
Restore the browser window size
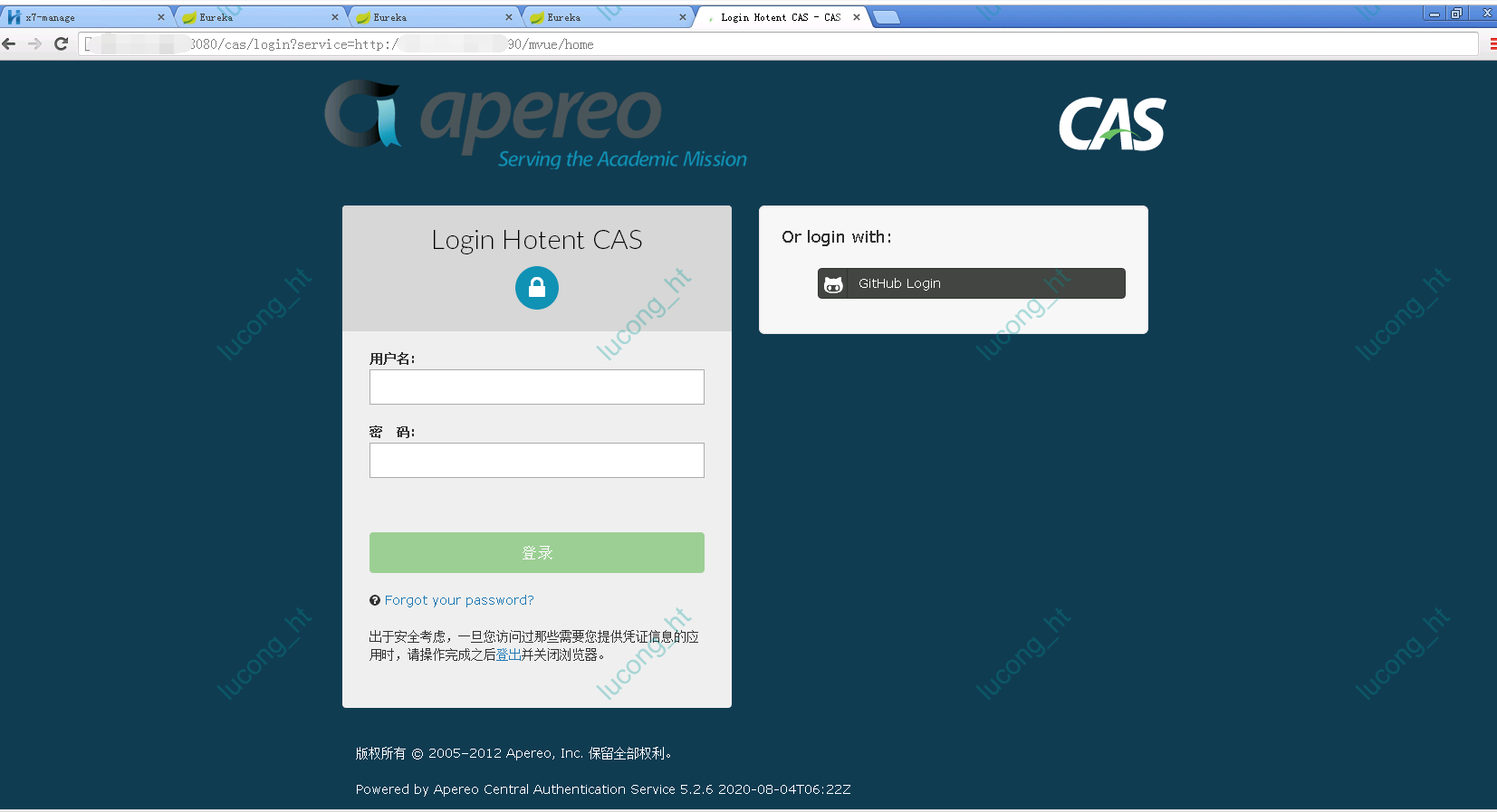(1457, 13)
